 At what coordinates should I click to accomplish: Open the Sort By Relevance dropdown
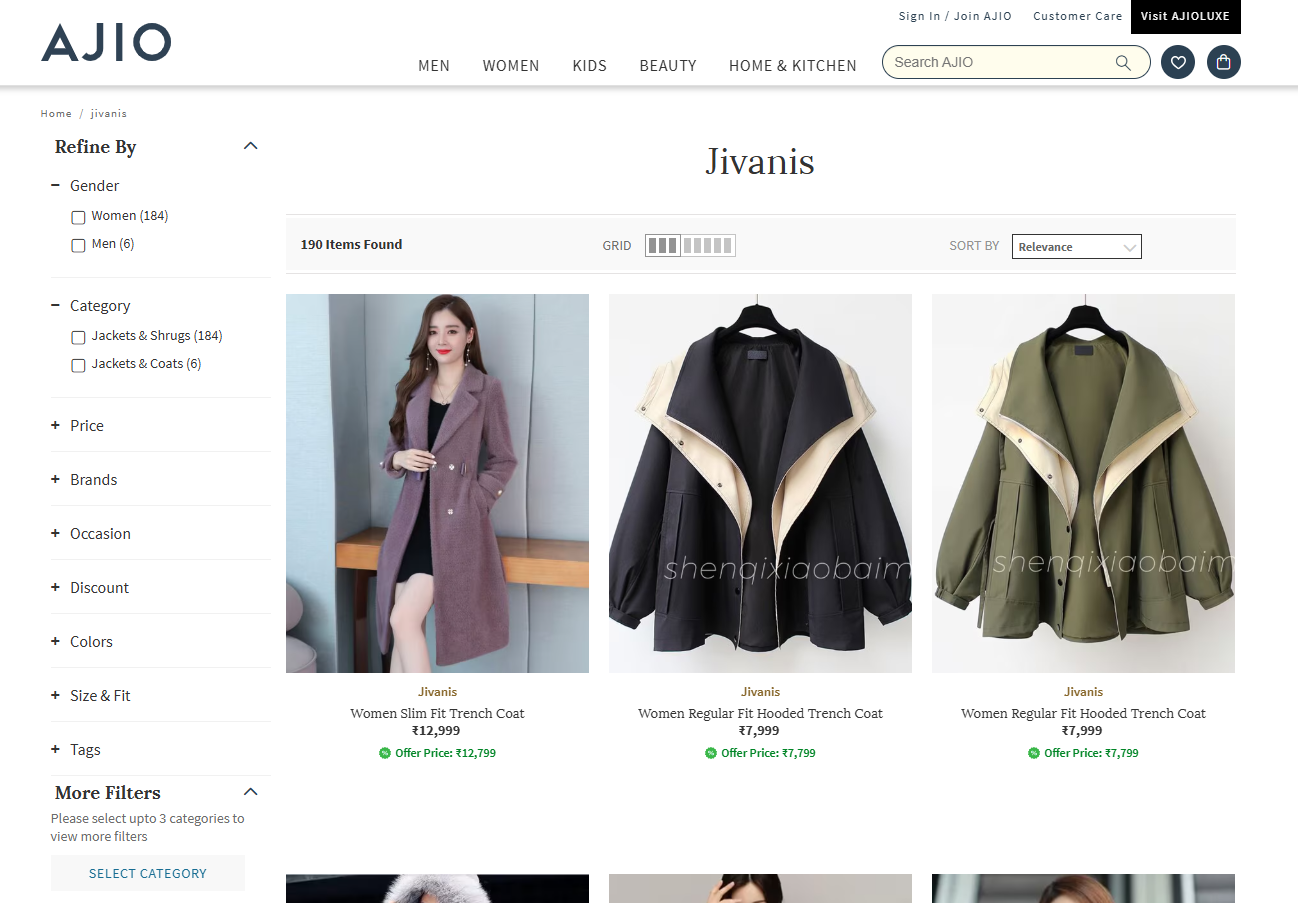[1076, 247]
